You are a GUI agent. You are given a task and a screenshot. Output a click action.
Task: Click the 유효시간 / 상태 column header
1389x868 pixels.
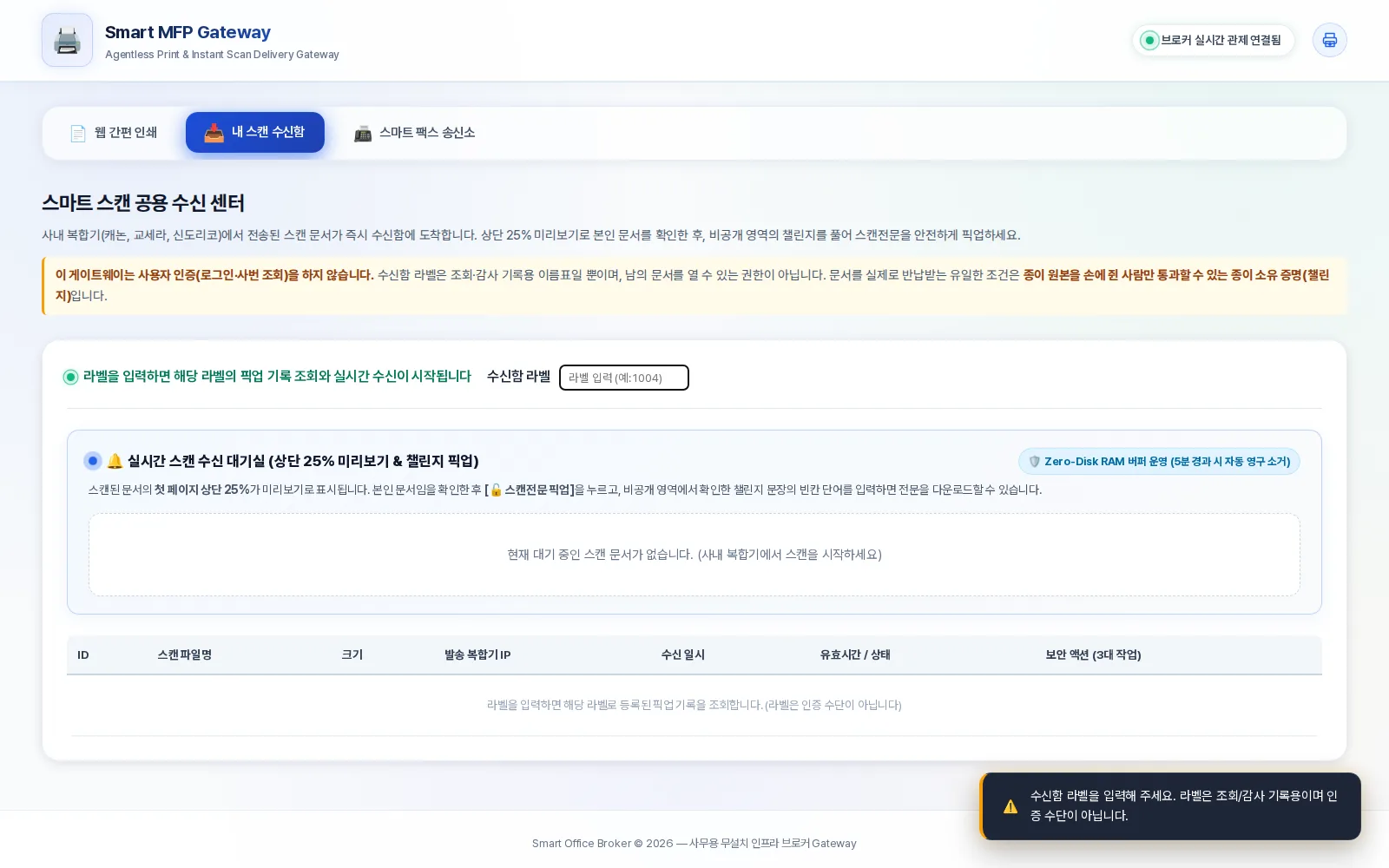coord(855,655)
